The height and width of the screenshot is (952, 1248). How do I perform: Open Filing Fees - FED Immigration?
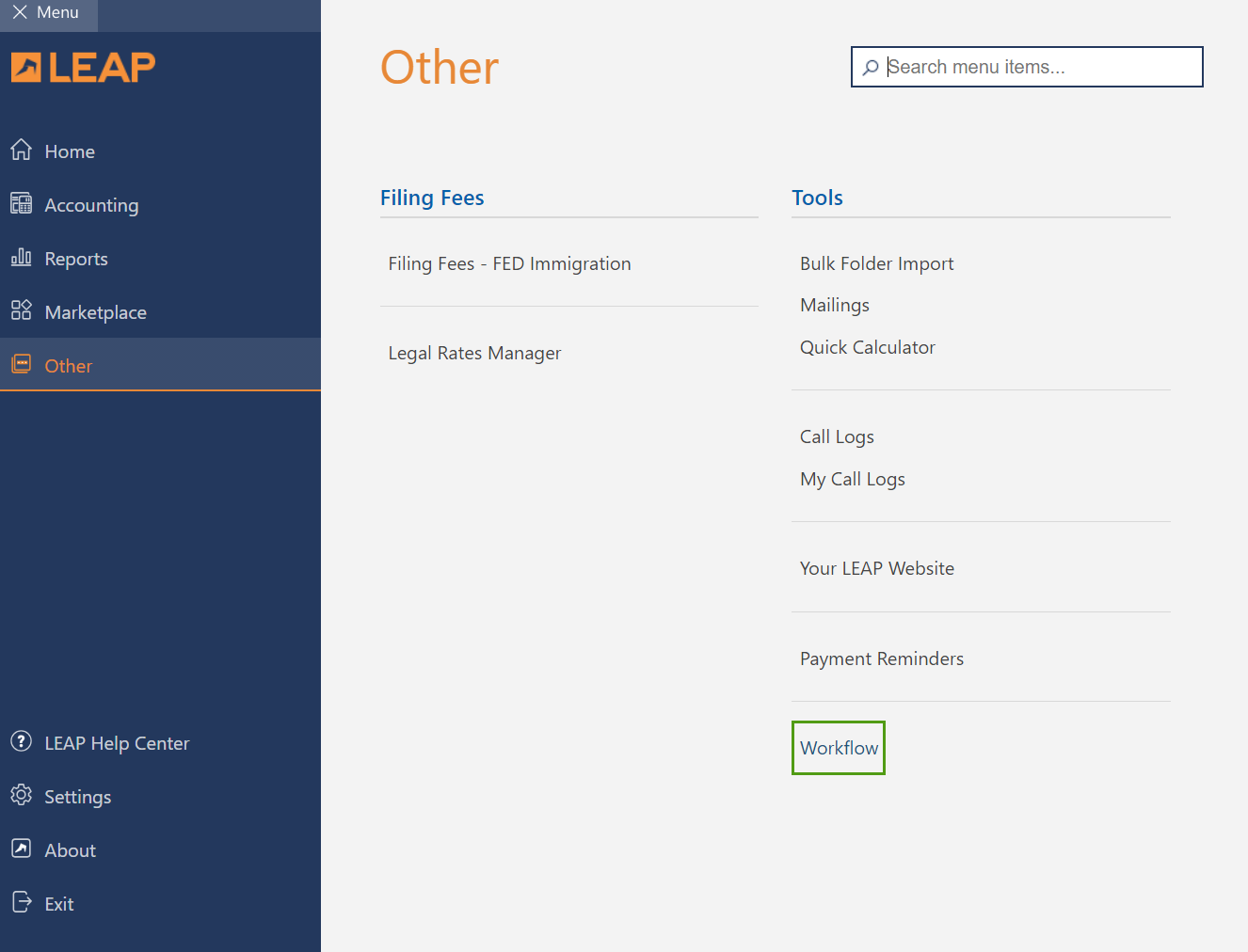[509, 264]
